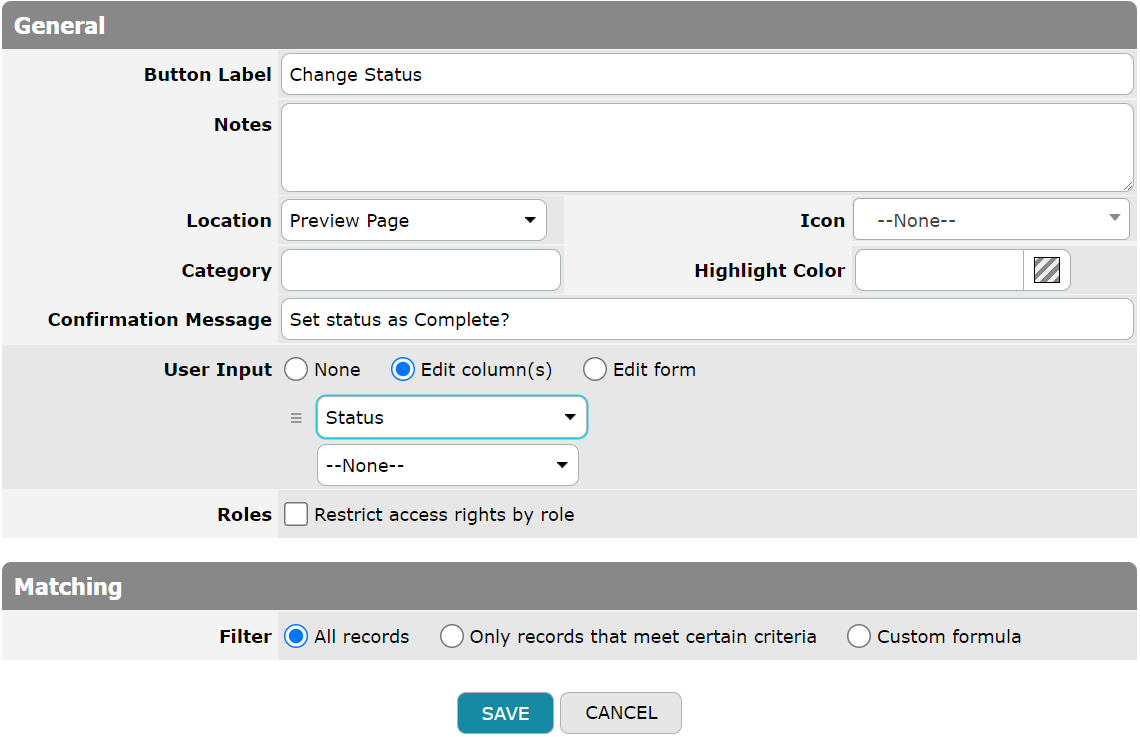Open the Location dropdown
This screenshot has width=1140, height=737.
tap(413, 221)
